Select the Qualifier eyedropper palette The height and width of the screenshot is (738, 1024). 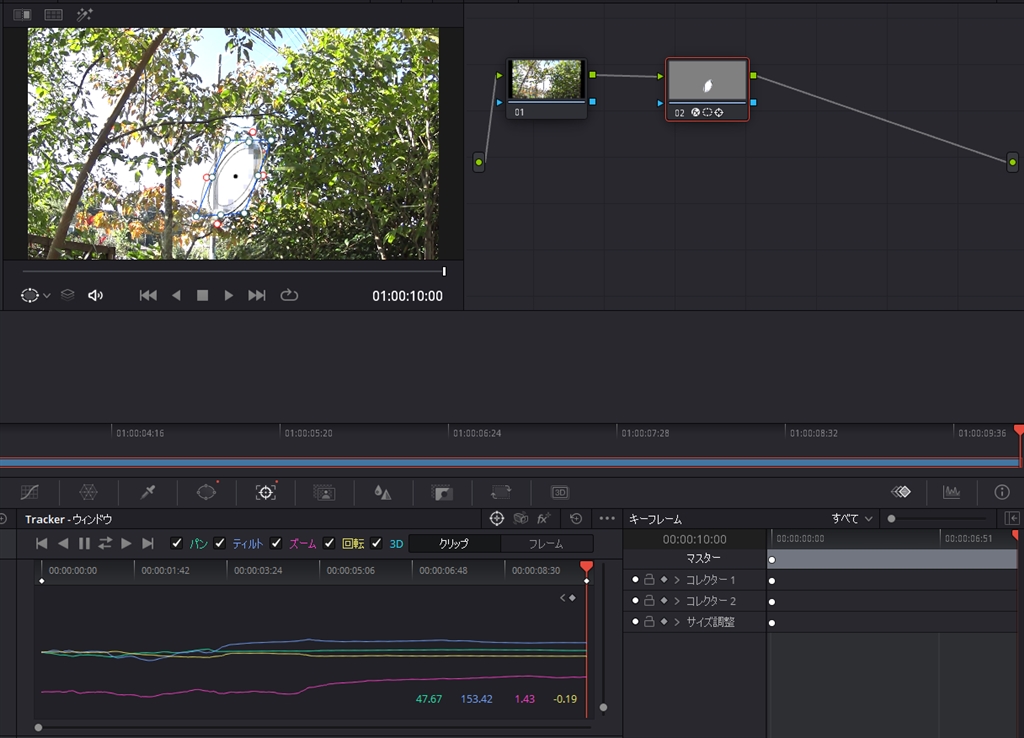coord(148,492)
